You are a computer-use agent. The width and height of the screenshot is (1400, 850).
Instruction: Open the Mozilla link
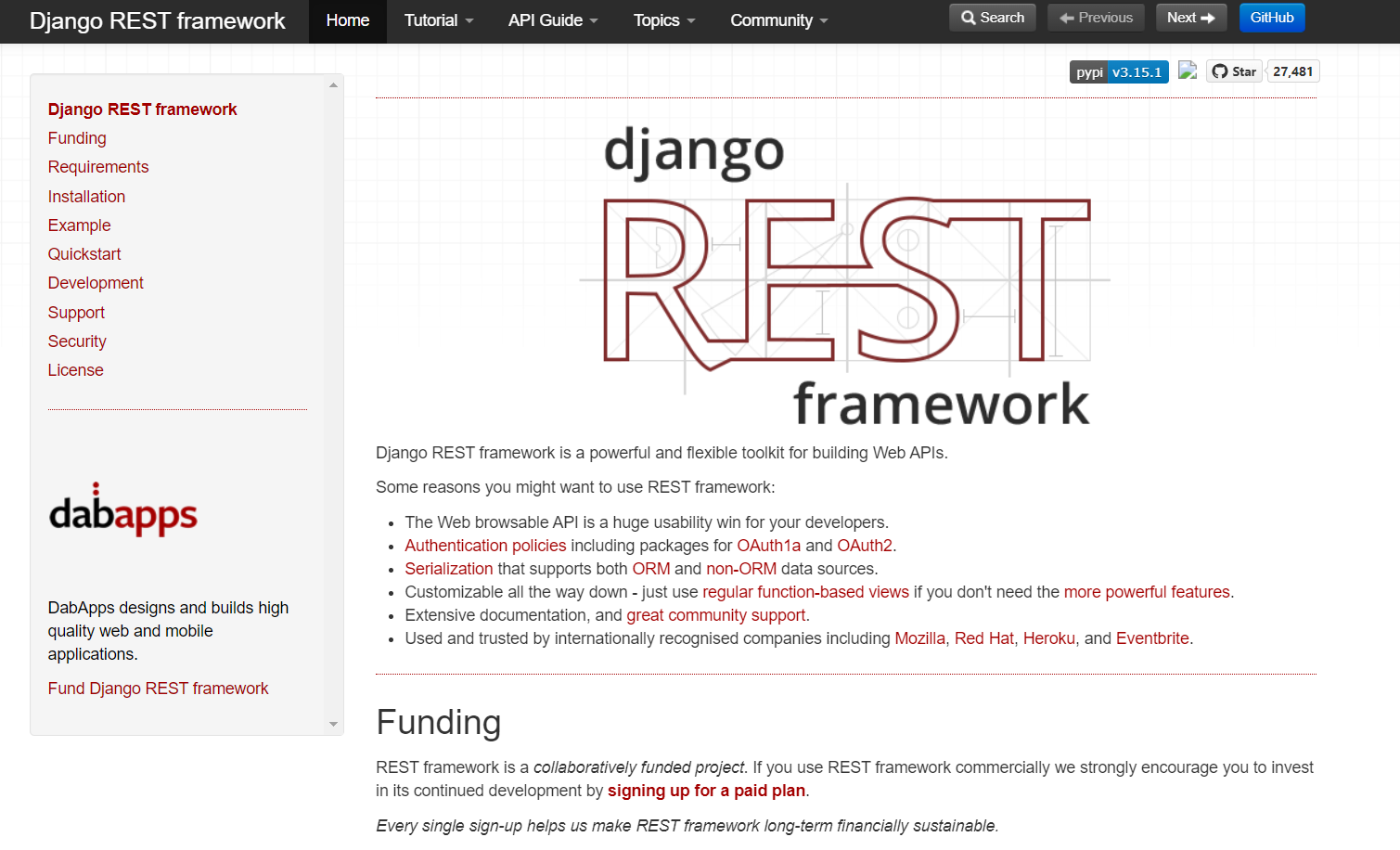tap(919, 638)
